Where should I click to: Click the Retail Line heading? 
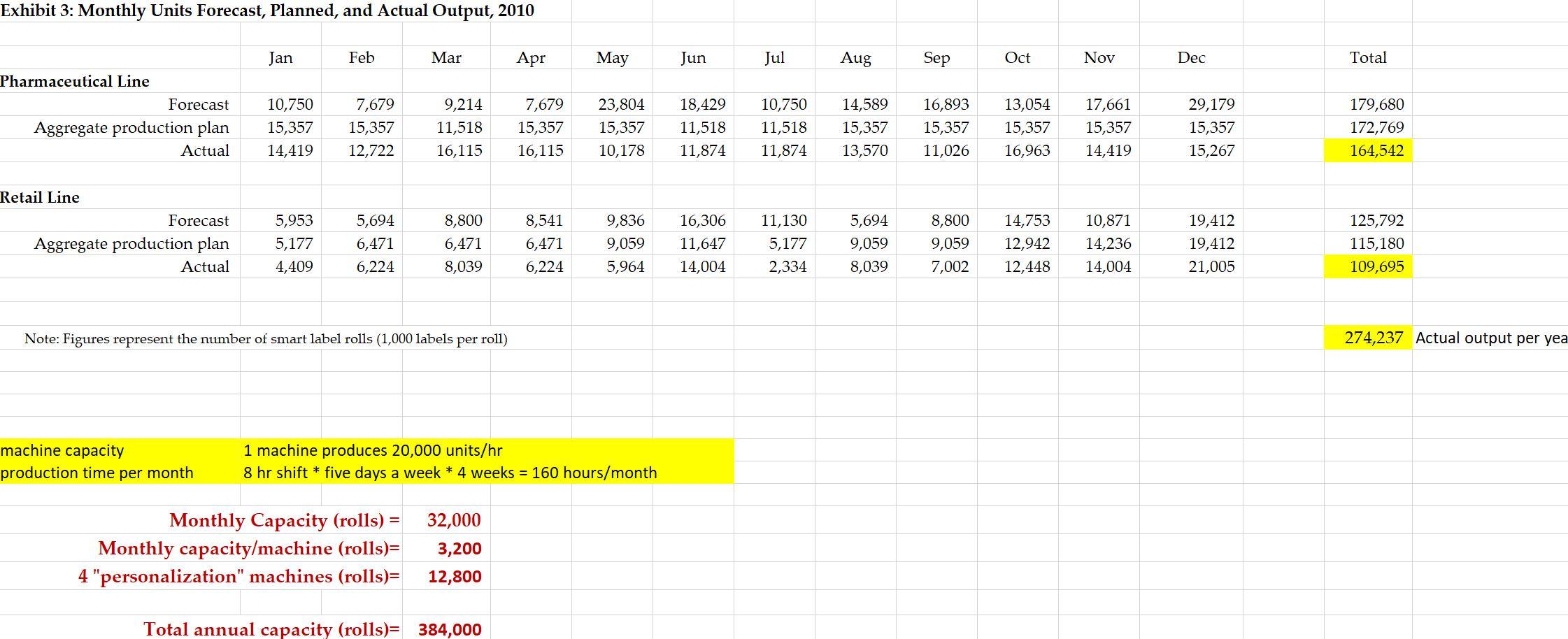(40, 197)
